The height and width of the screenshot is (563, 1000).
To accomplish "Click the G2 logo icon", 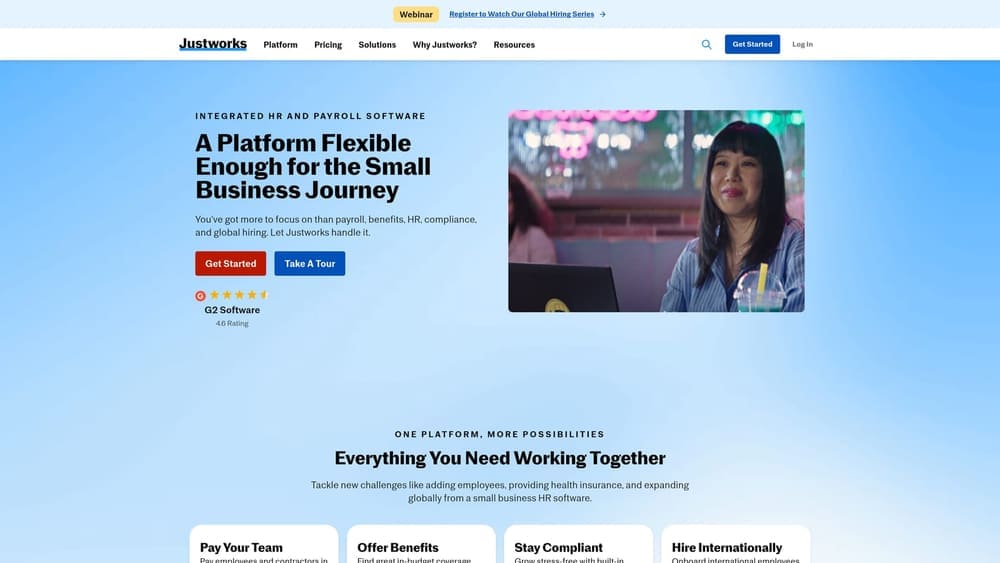I will click(x=200, y=296).
